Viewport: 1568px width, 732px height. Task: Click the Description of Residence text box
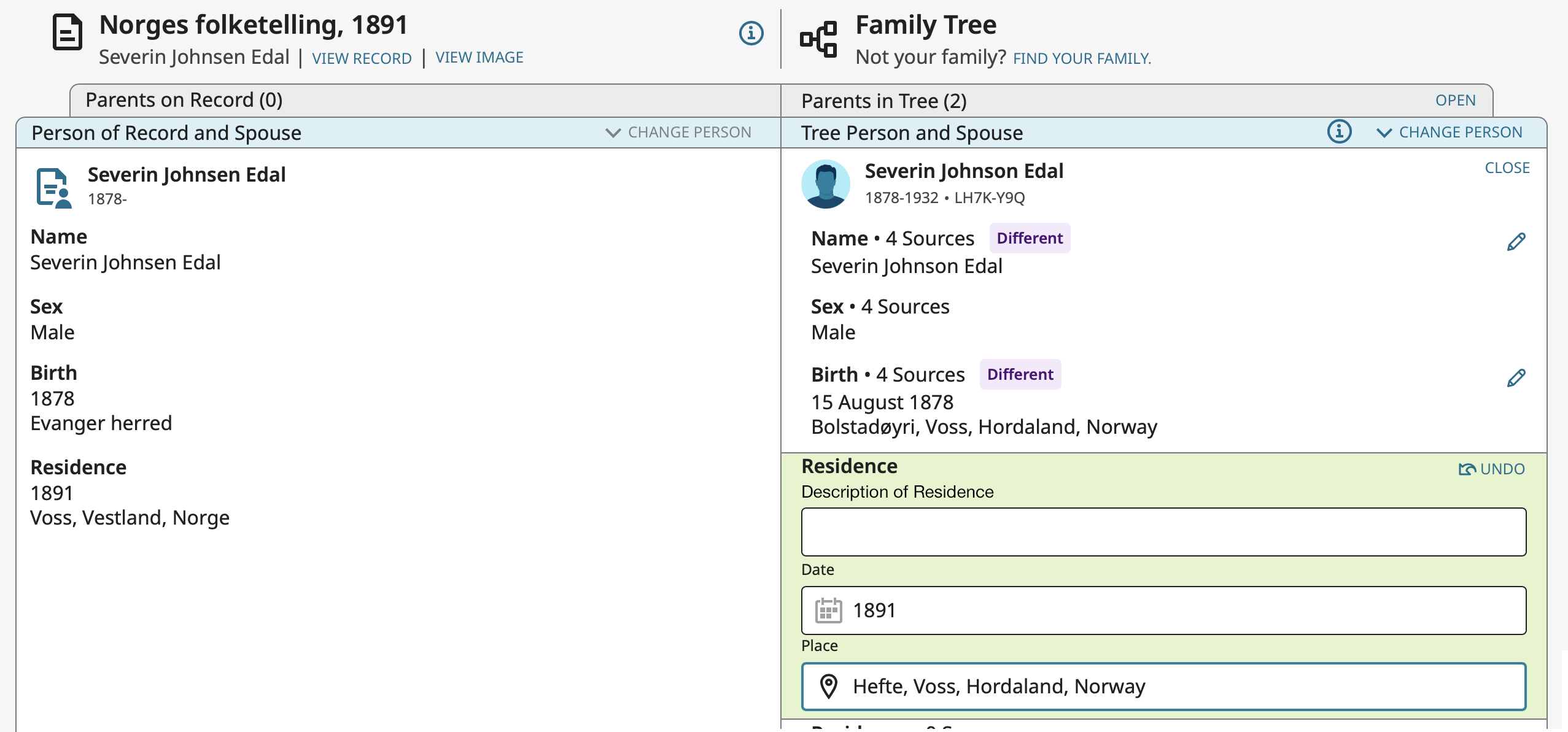(1163, 532)
